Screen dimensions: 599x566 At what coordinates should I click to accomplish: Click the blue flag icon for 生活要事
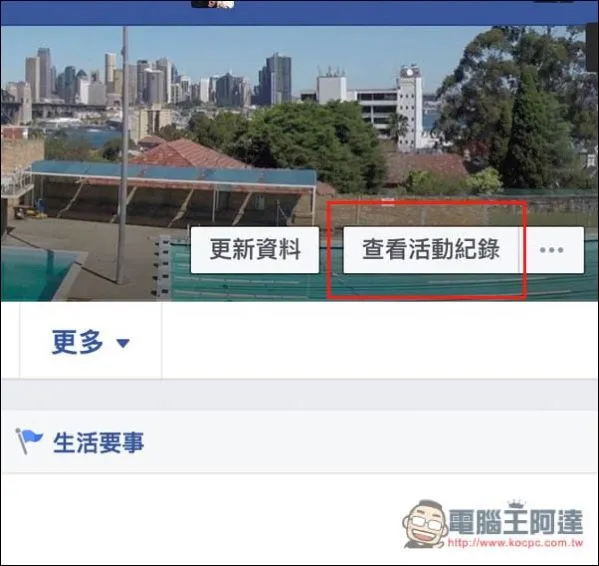click(29, 440)
